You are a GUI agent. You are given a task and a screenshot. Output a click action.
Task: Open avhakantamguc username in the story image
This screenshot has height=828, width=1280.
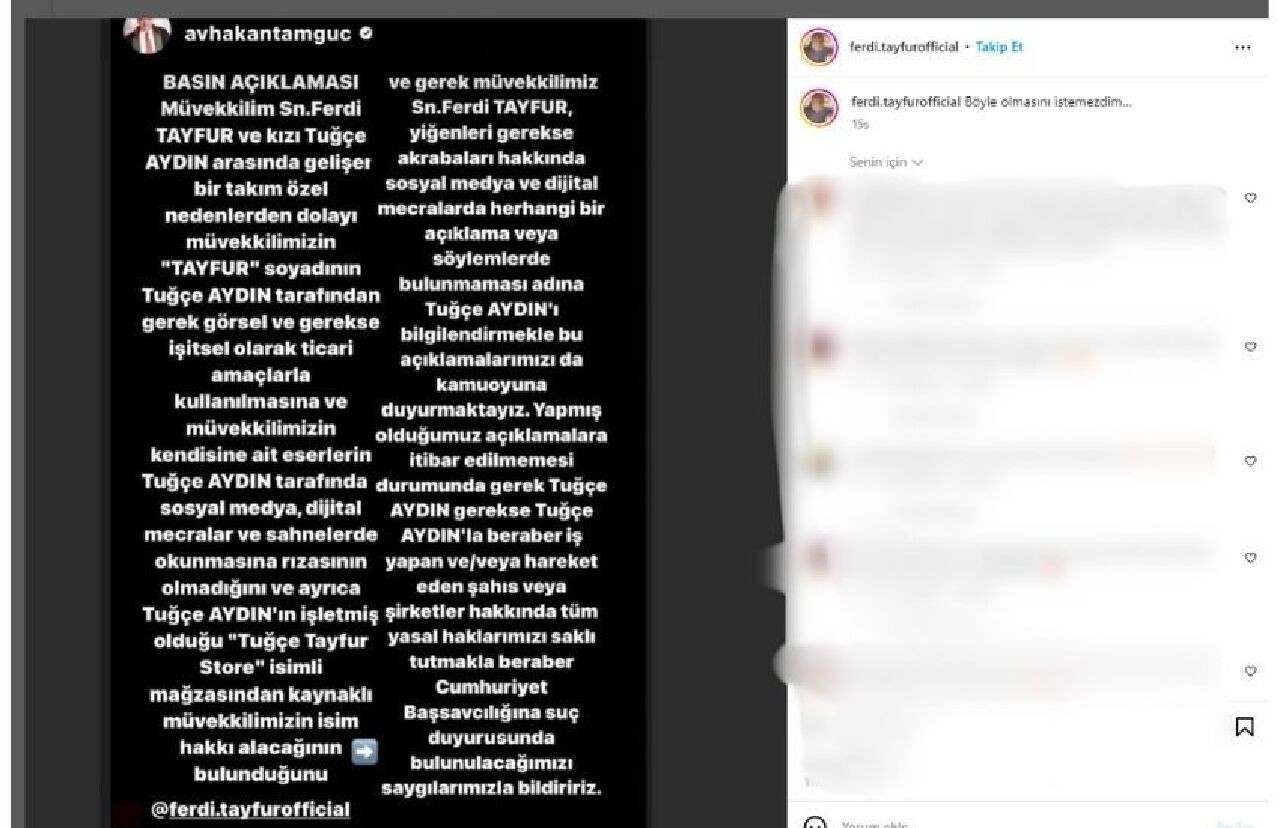[267, 33]
